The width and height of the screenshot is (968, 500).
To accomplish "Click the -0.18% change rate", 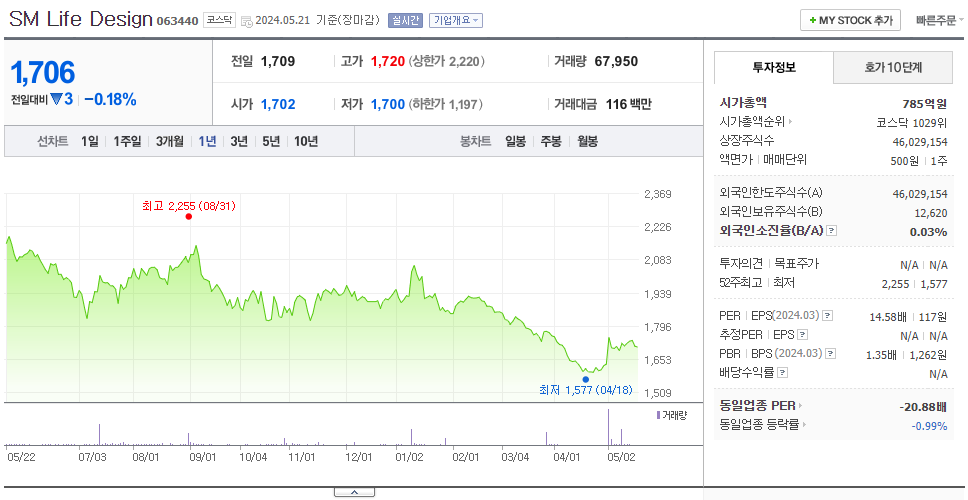I will 111,99.
